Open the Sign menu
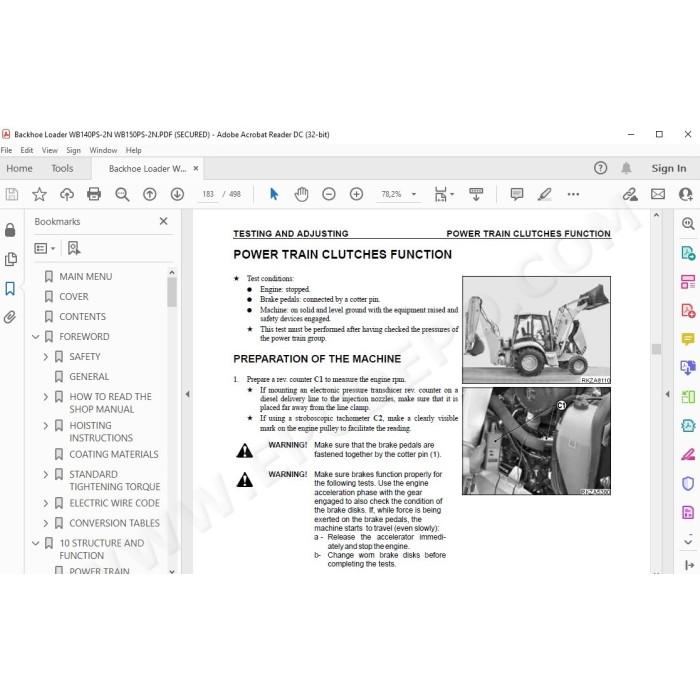This screenshot has width=700, height=700. click(73, 150)
